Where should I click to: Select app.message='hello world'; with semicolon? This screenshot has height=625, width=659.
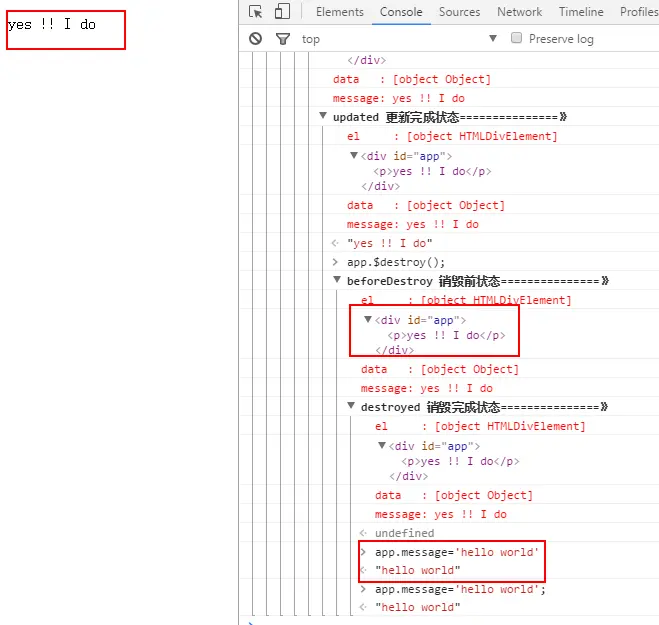[x=460, y=589]
